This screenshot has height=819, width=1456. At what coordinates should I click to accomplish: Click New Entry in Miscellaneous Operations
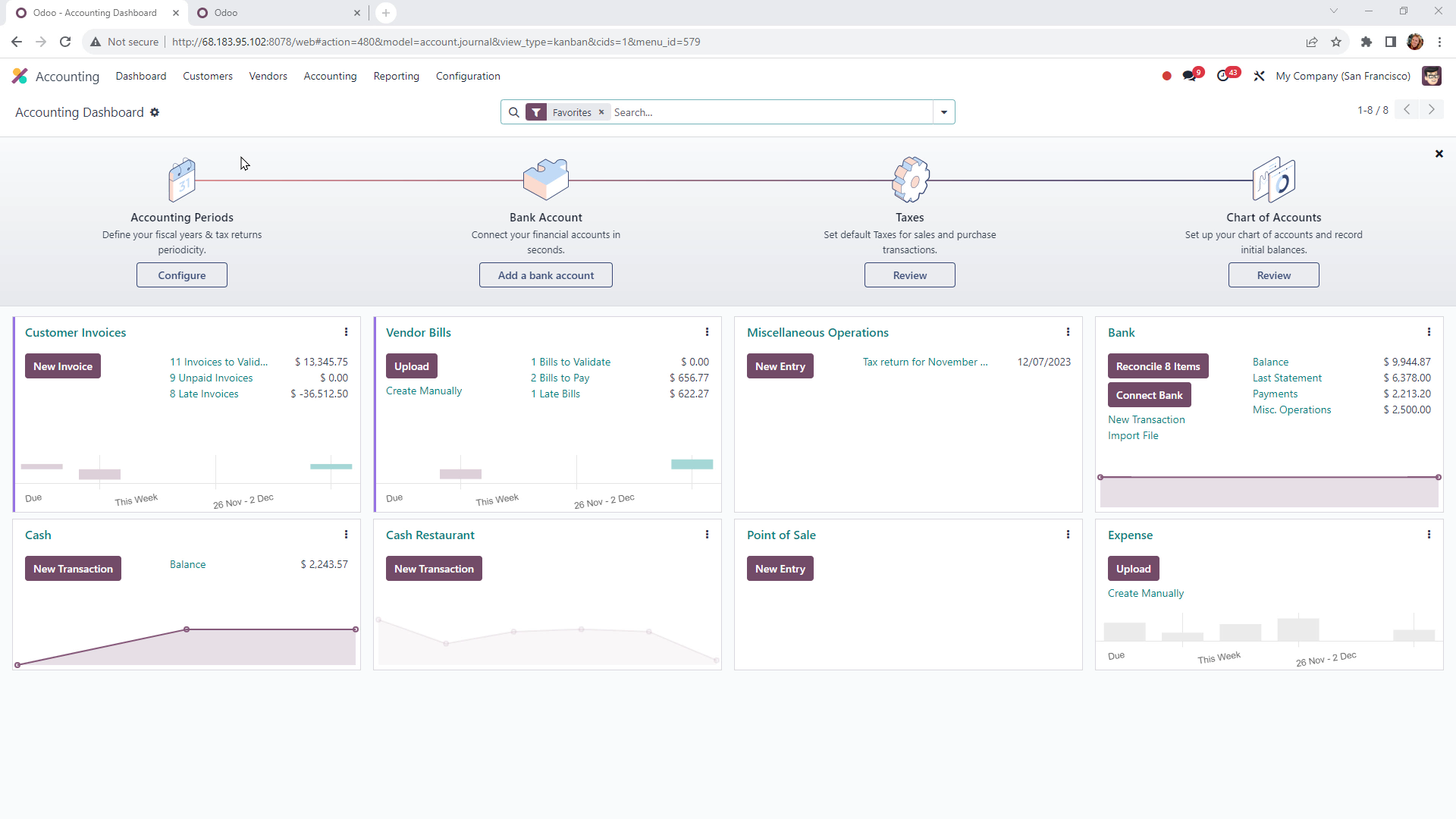click(x=780, y=366)
